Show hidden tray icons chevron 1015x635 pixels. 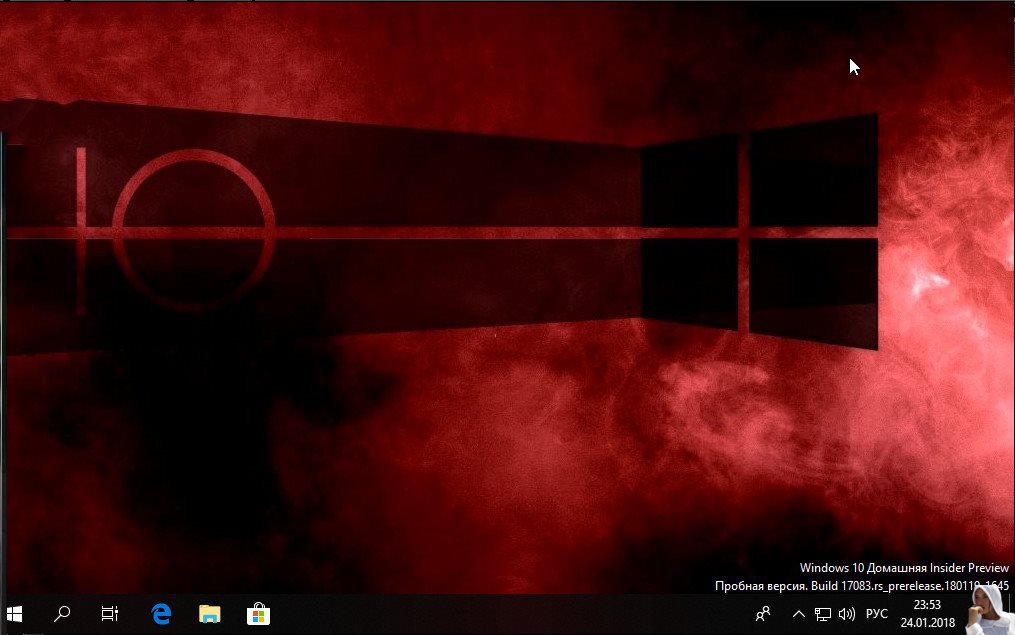[x=799, y=614]
